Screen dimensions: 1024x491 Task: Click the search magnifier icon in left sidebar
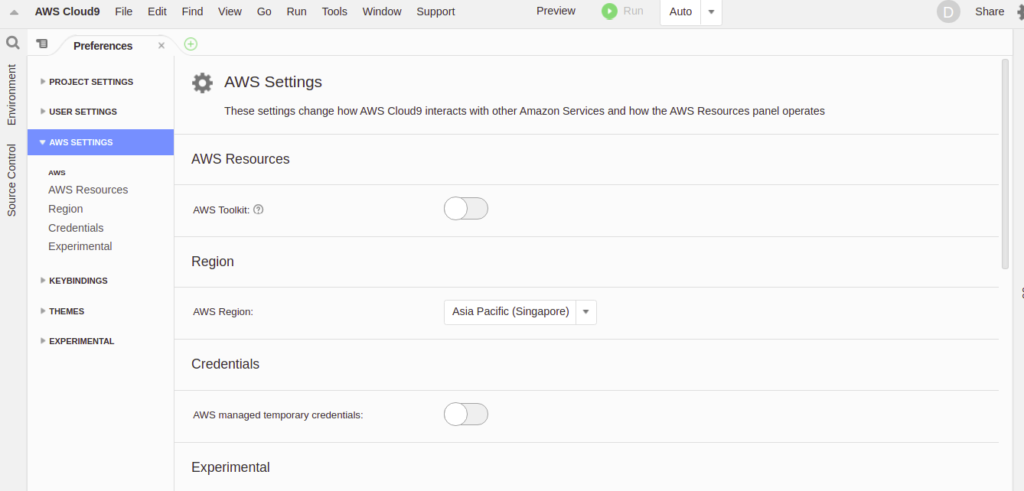click(x=13, y=43)
